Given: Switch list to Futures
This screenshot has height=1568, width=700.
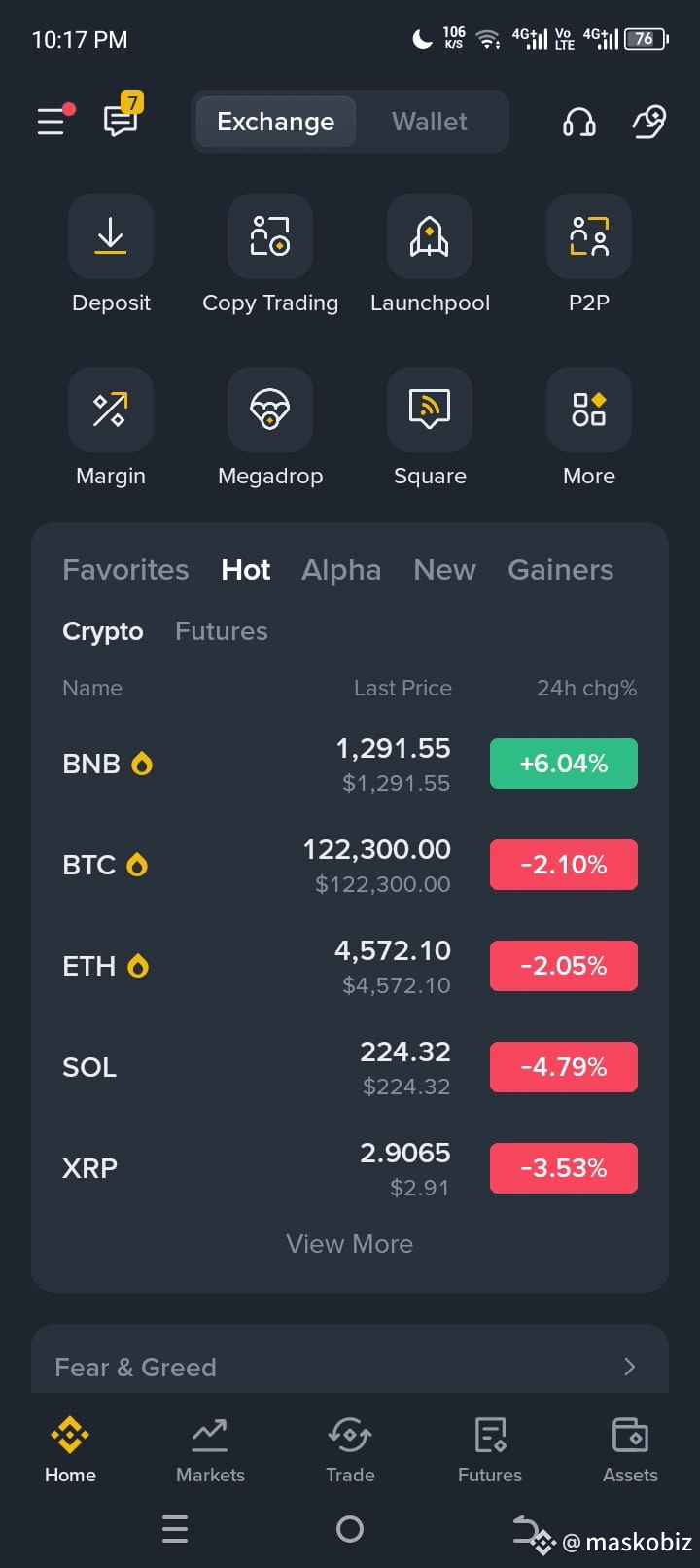Looking at the screenshot, I should tap(222, 631).
